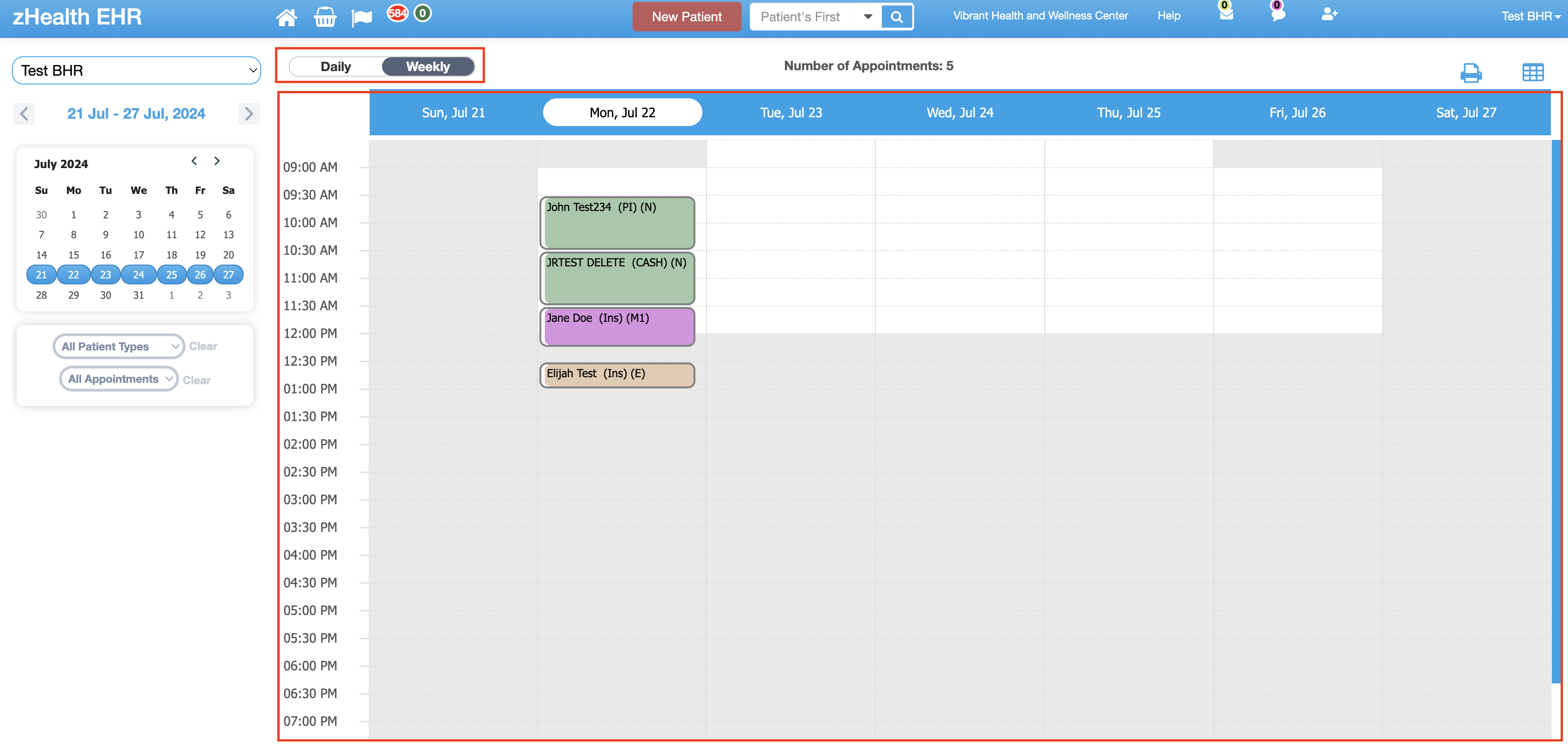Clear the appointments filter
Image resolution: width=1568 pixels, height=748 pixels.
(197, 380)
